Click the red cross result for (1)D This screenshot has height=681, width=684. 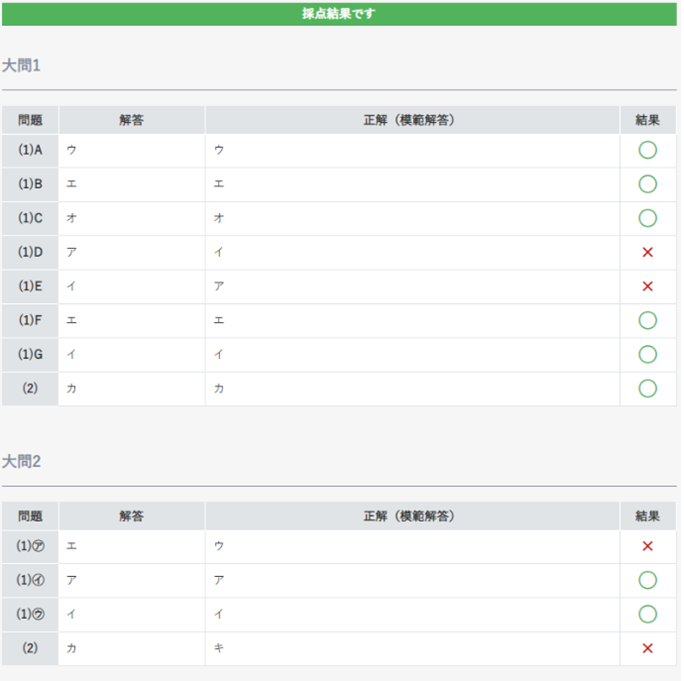point(647,252)
